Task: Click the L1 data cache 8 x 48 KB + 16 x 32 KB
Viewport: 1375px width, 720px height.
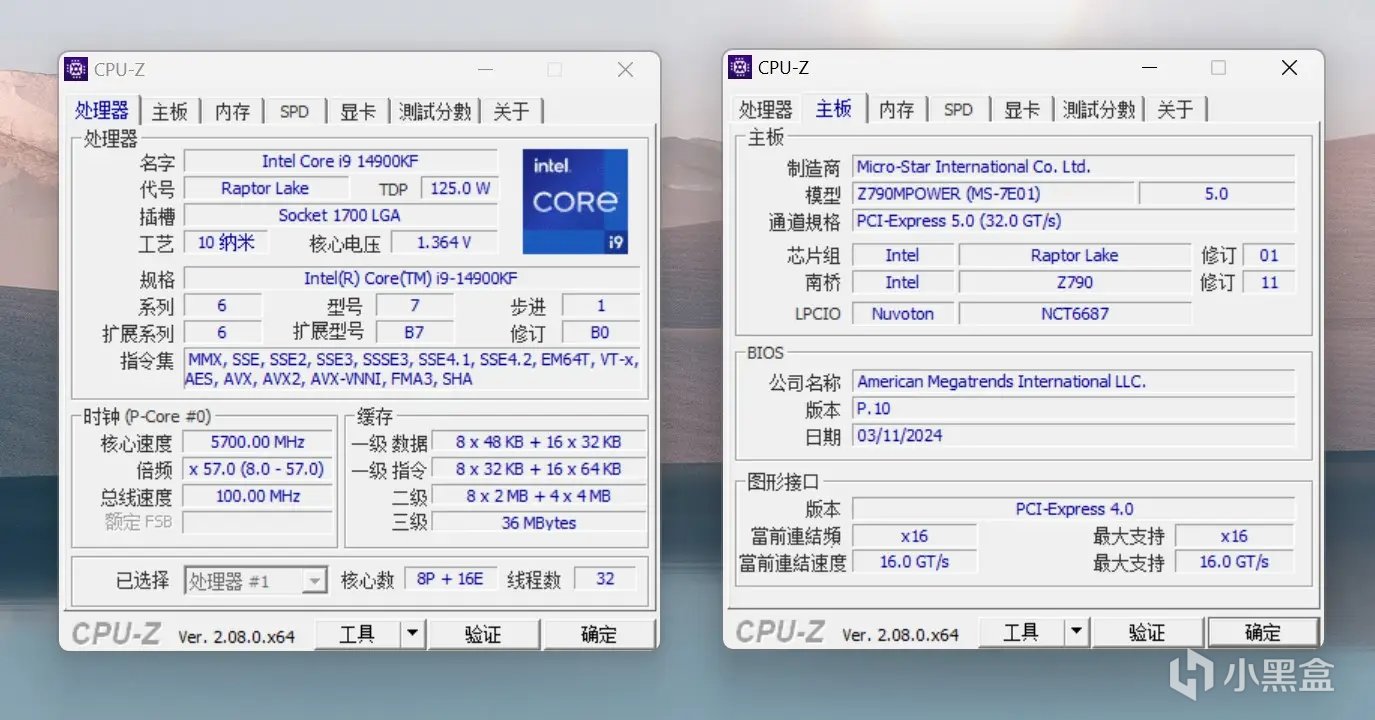Action: 539,442
